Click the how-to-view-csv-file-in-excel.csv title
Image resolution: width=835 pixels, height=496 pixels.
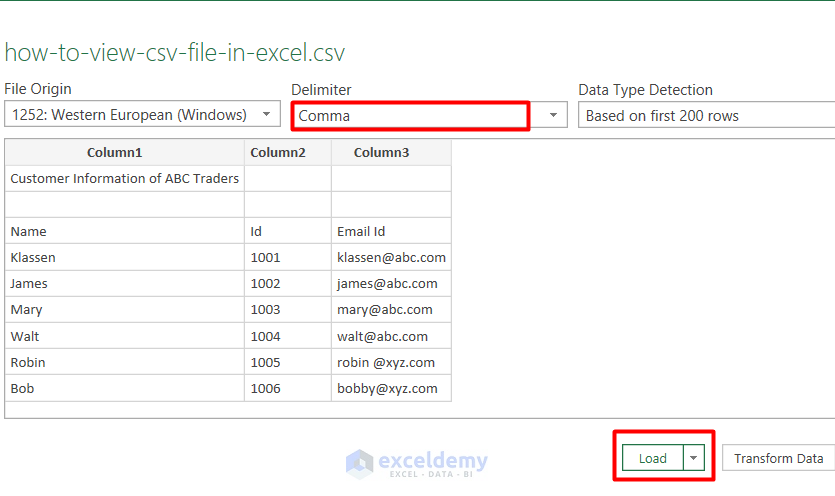point(175,53)
